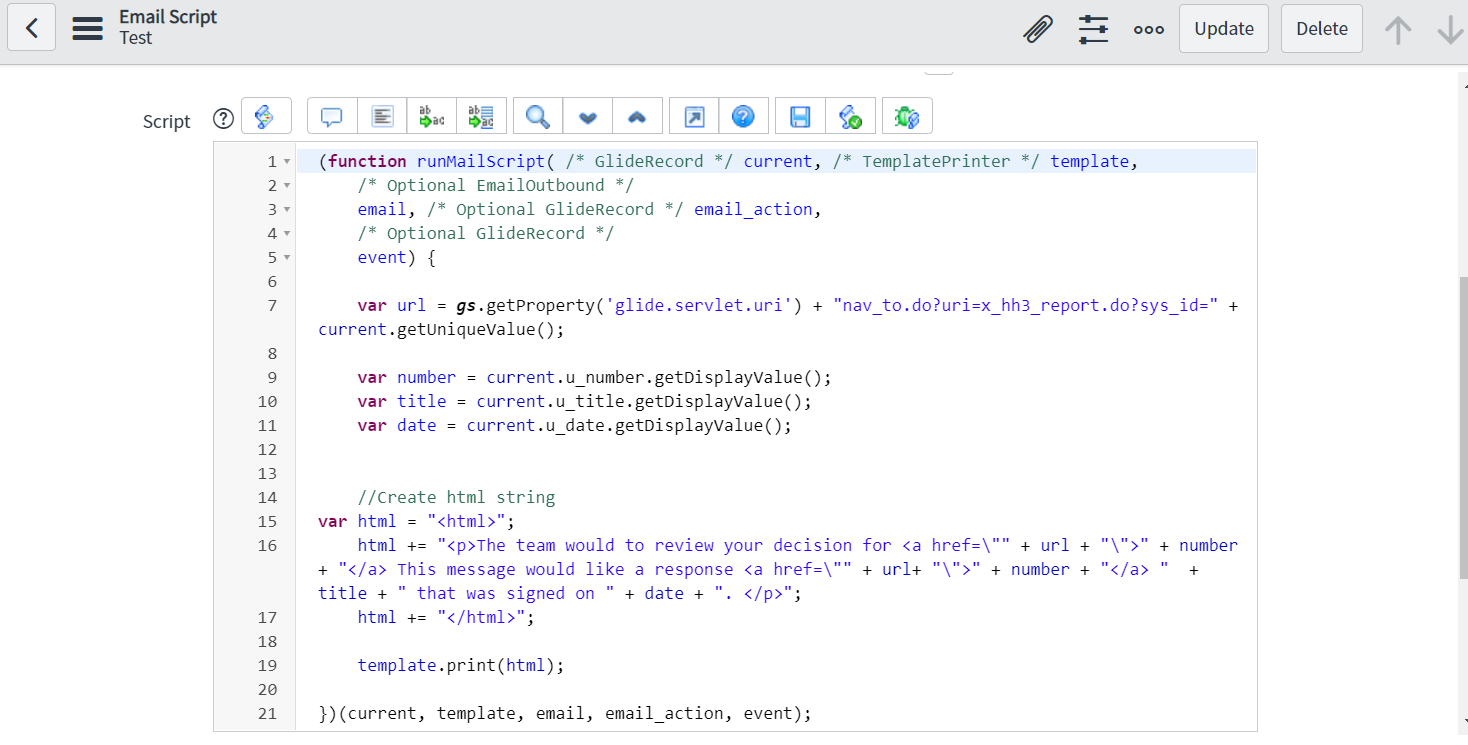Click the format code icon

click(x=382, y=117)
